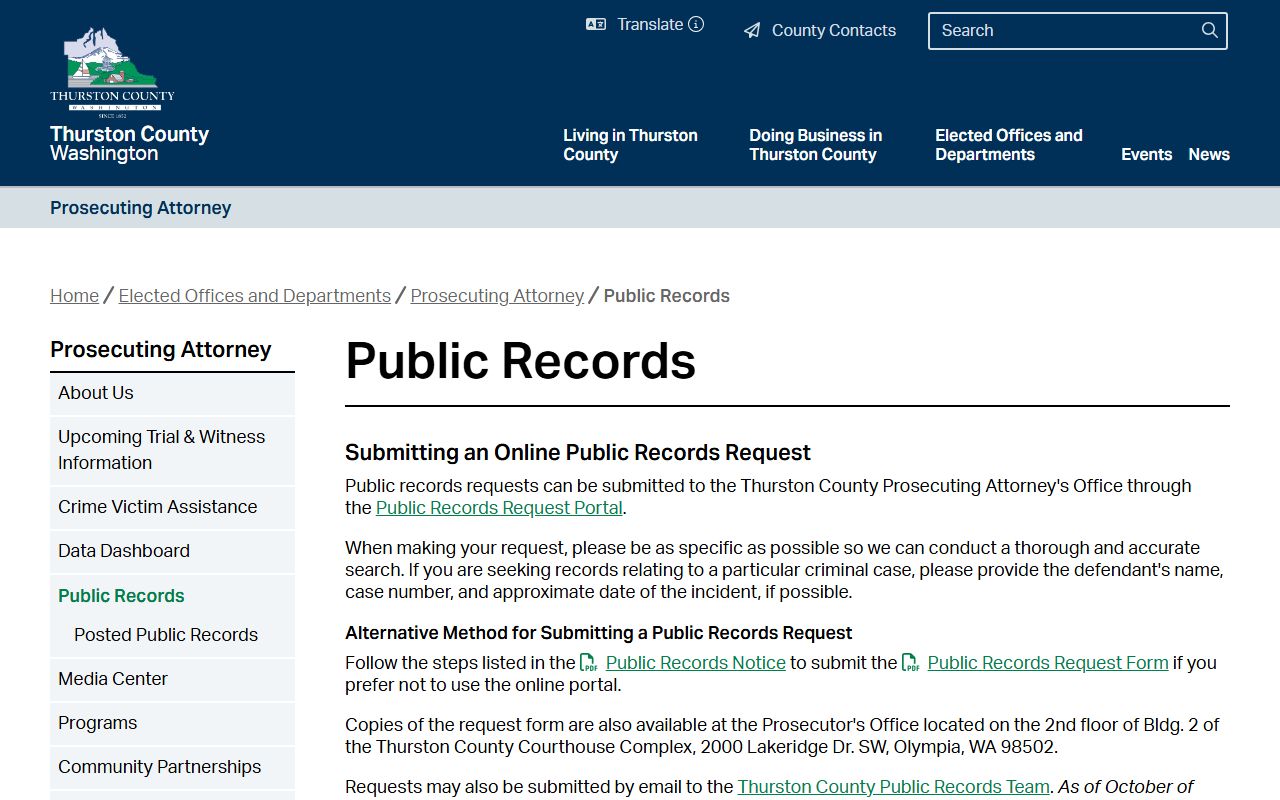Viewport: 1280px width, 800px height.
Task: Open Doing Business in Thurston County menu
Action: tap(815, 145)
